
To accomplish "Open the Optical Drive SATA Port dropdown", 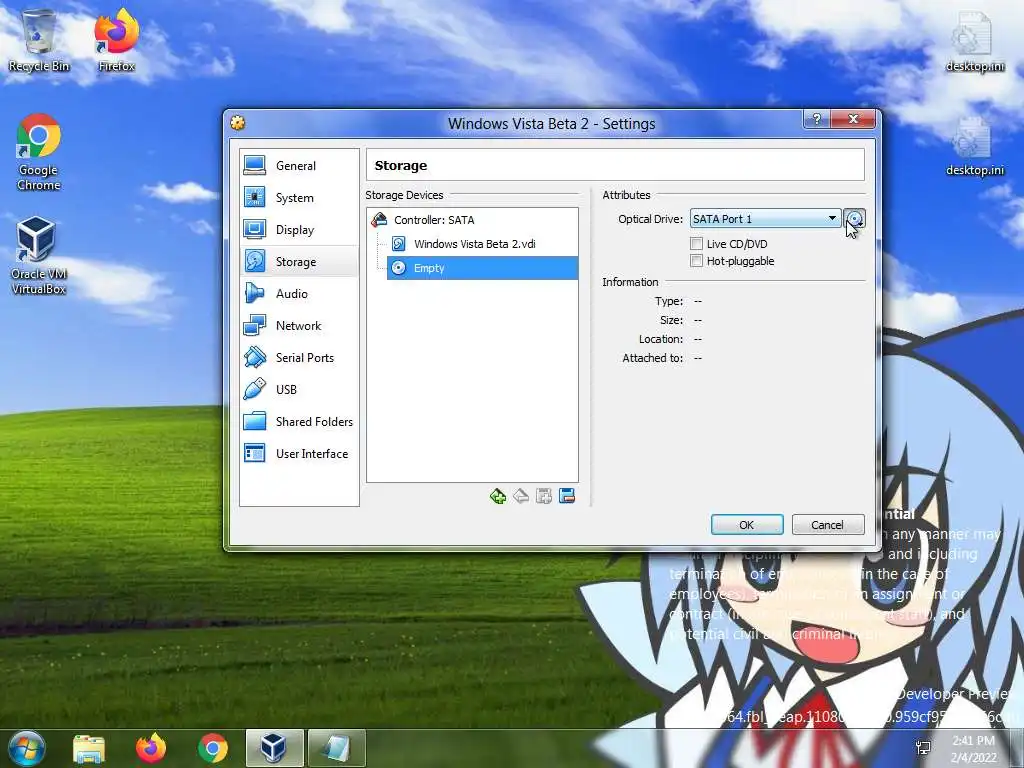I will [765, 219].
